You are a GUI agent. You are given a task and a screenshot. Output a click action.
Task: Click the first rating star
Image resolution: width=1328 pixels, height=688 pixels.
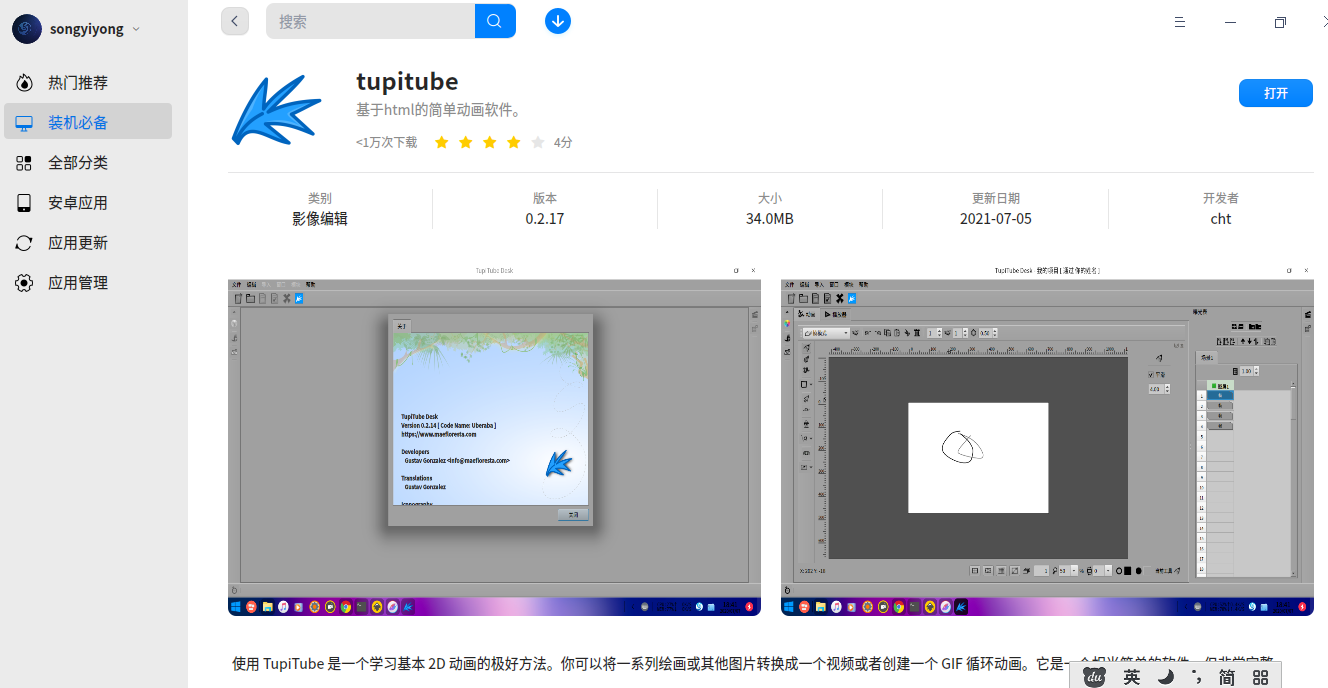coord(441,143)
